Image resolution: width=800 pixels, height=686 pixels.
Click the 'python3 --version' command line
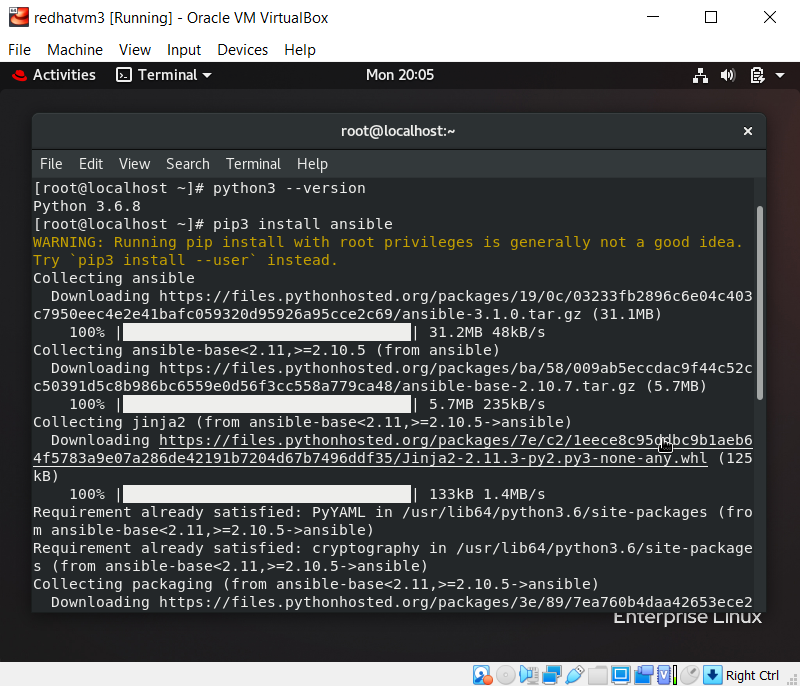pos(199,188)
